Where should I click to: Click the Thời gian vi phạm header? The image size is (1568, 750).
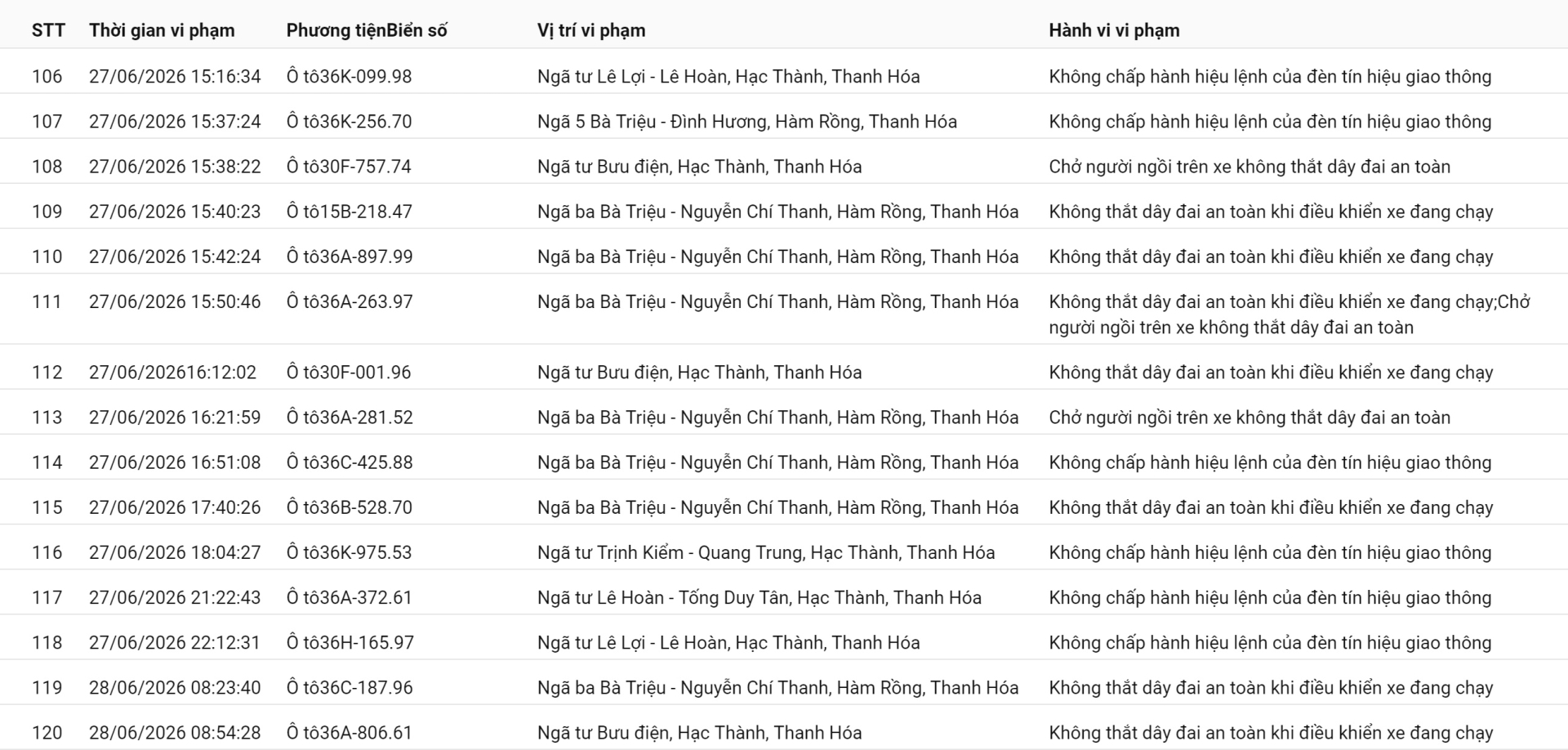[162, 30]
